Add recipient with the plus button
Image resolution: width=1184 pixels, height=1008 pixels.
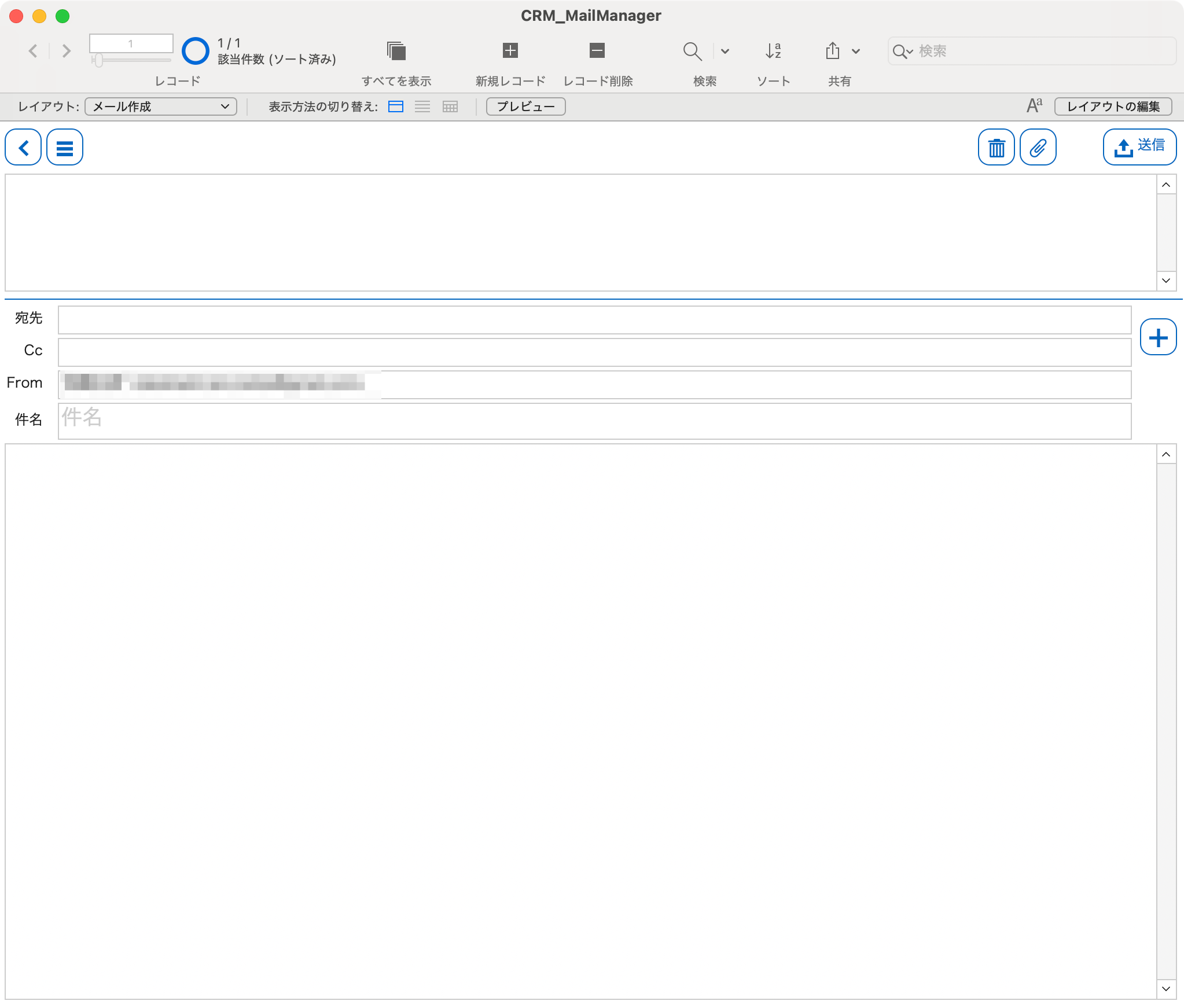[x=1158, y=337]
